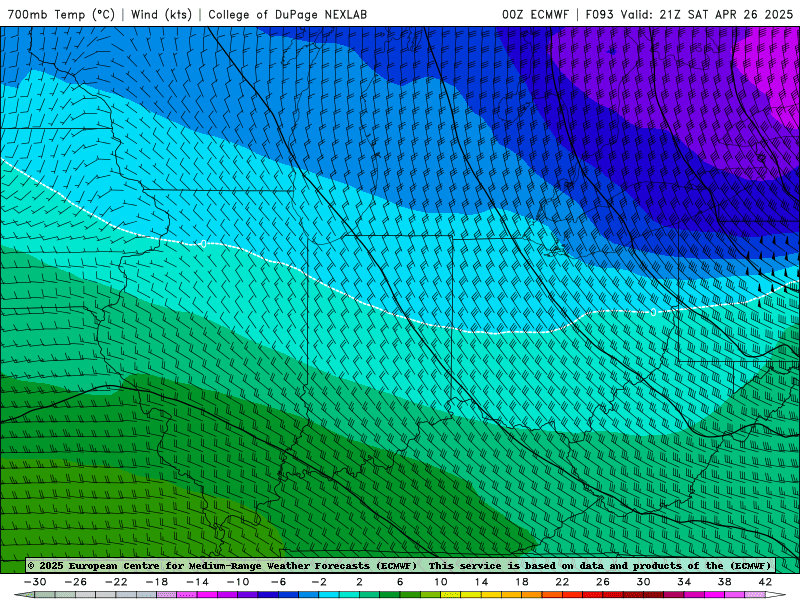Click the -6 legend value
Image resolution: width=800 pixels, height=600 pixels.
point(278,582)
